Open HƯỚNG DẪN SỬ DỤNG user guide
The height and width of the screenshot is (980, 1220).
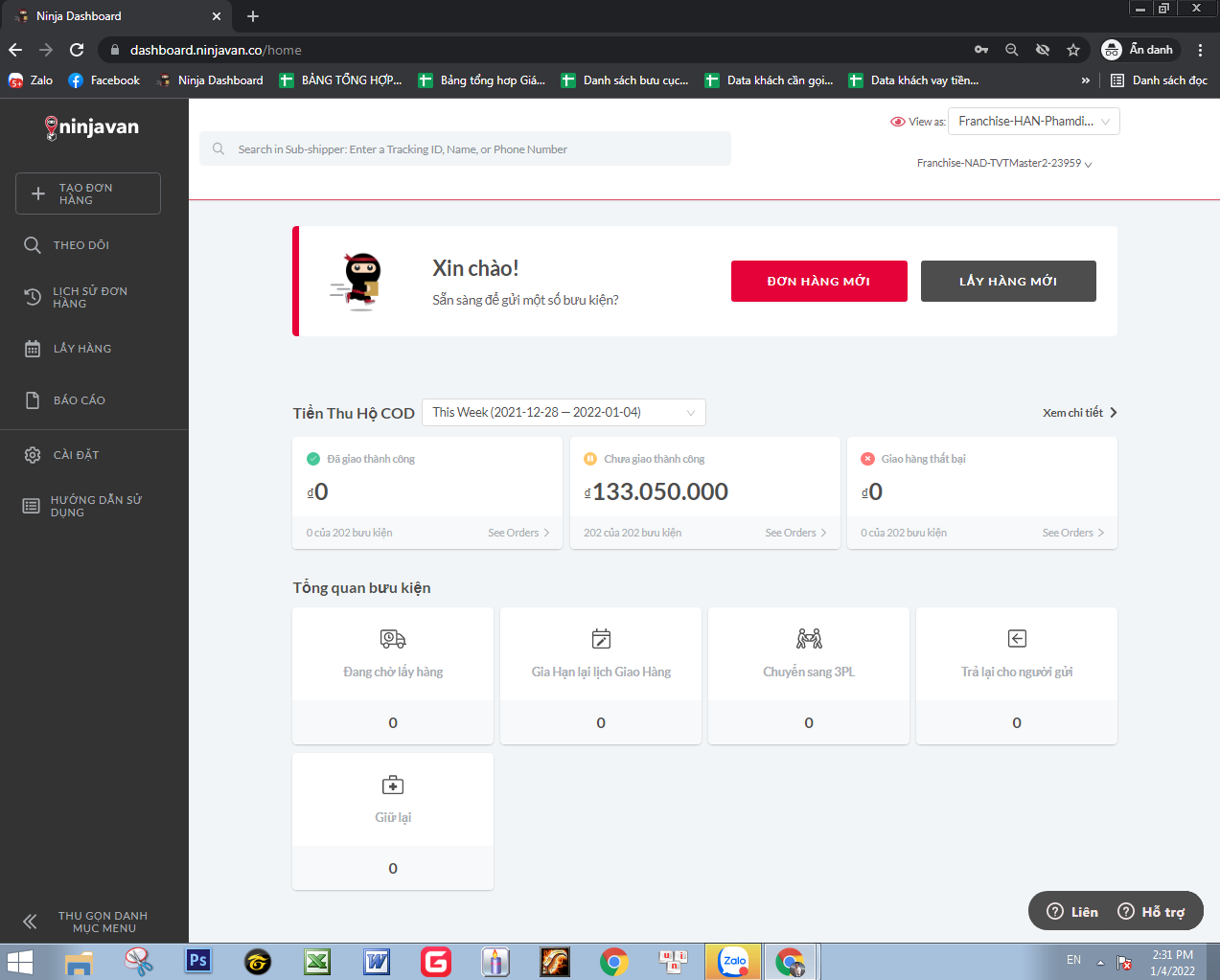(82, 506)
